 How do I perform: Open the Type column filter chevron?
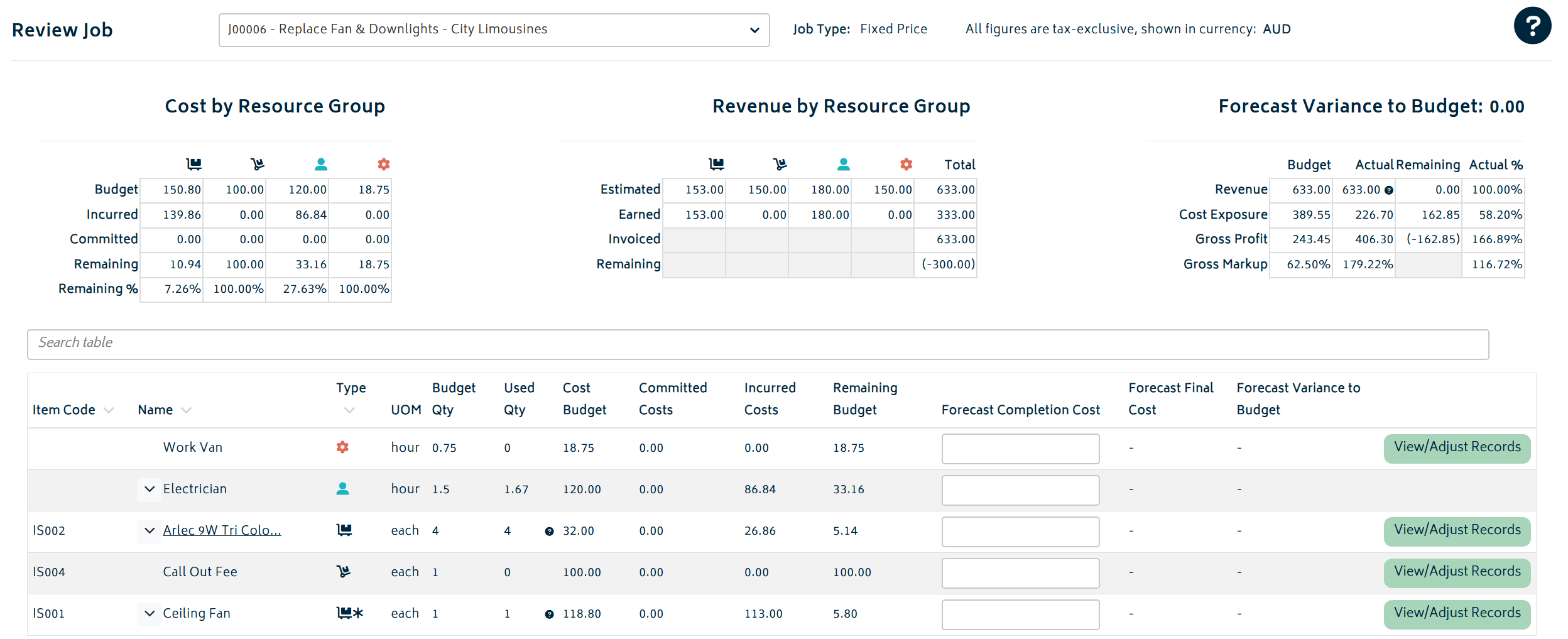[x=349, y=410]
